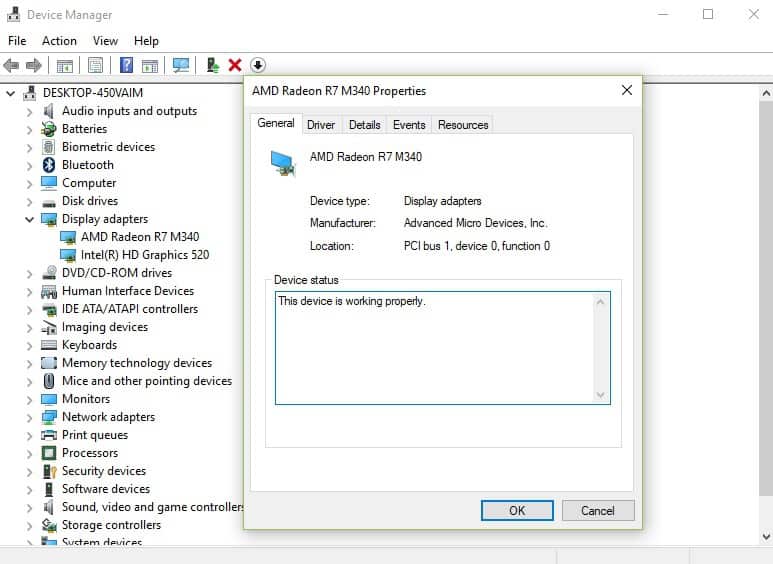
Task: Click the Memory technology devices icon
Action: (x=49, y=363)
